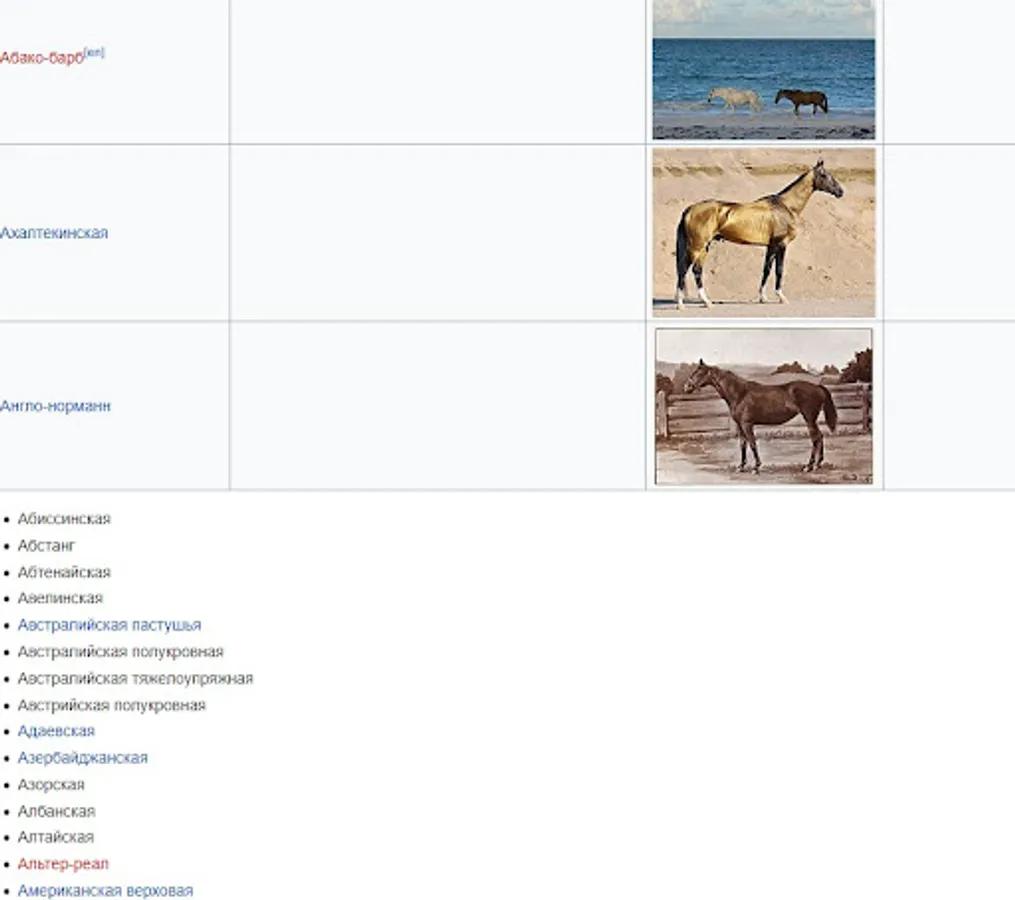Select the Австралийская полукровная list entry
The height and width of the screenshot is (900, 1015).
click(120, 651)
